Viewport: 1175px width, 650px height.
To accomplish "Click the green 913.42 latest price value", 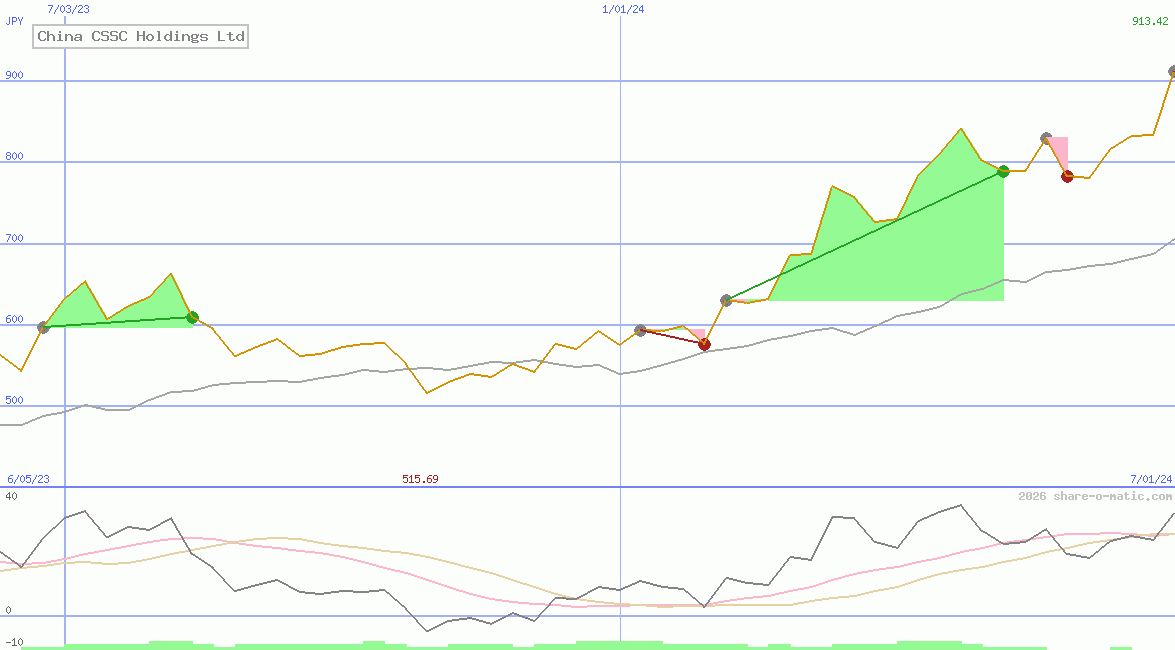I will coord(1150,21).
